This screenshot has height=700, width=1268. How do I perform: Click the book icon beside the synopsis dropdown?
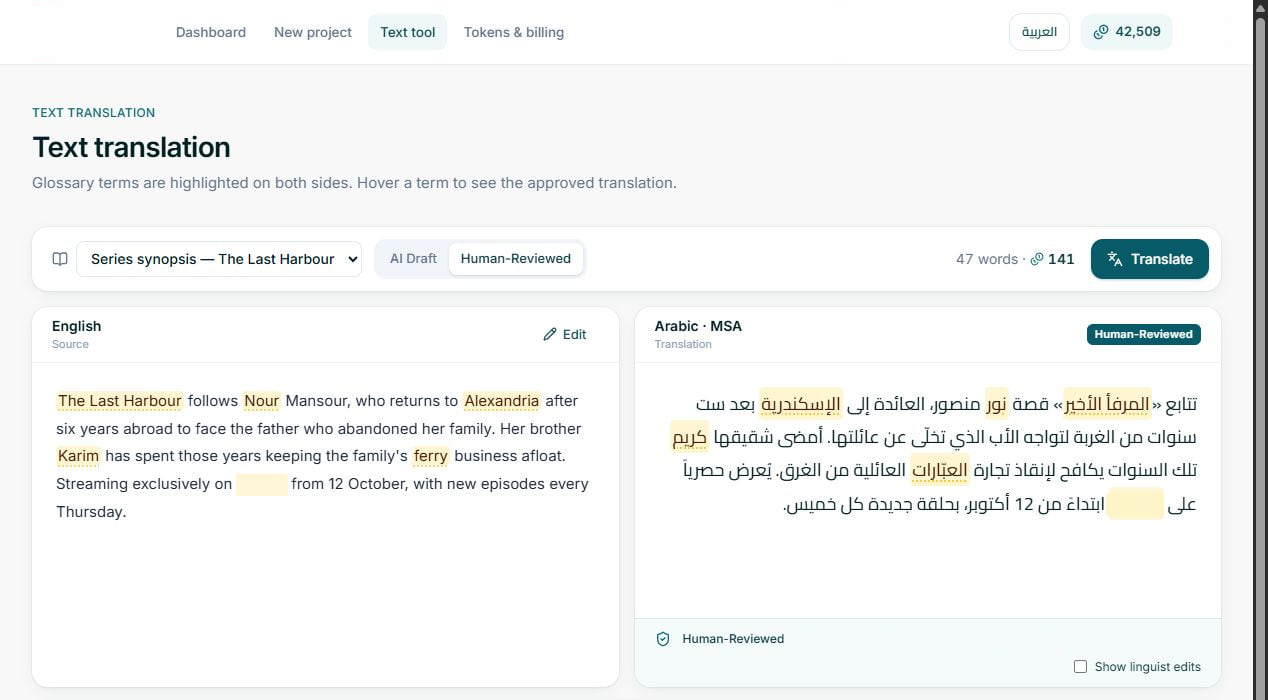coord(60,259)
